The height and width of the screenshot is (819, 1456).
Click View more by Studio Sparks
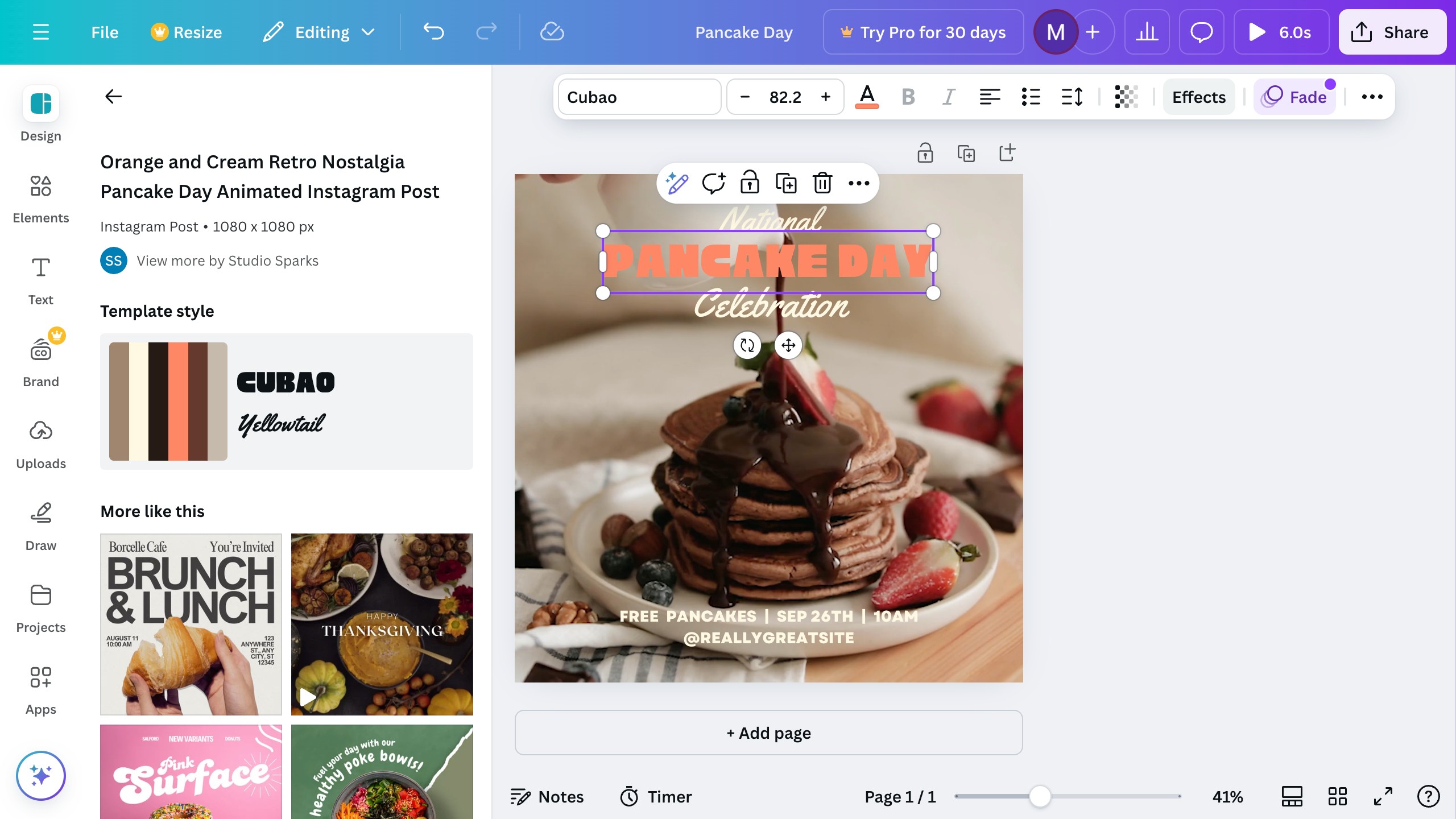click(227, 260)
